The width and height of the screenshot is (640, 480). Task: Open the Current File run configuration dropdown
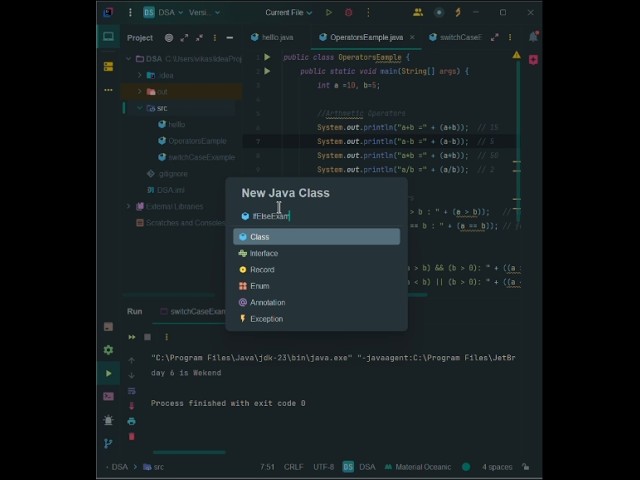pyautogui.click(x=289, y=13)
